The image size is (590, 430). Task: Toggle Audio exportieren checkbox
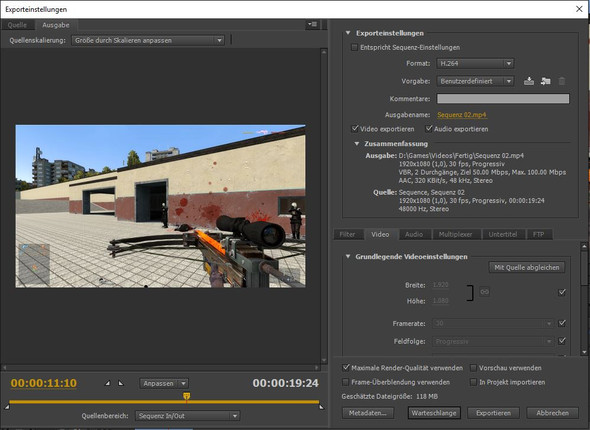click(429, 129)
